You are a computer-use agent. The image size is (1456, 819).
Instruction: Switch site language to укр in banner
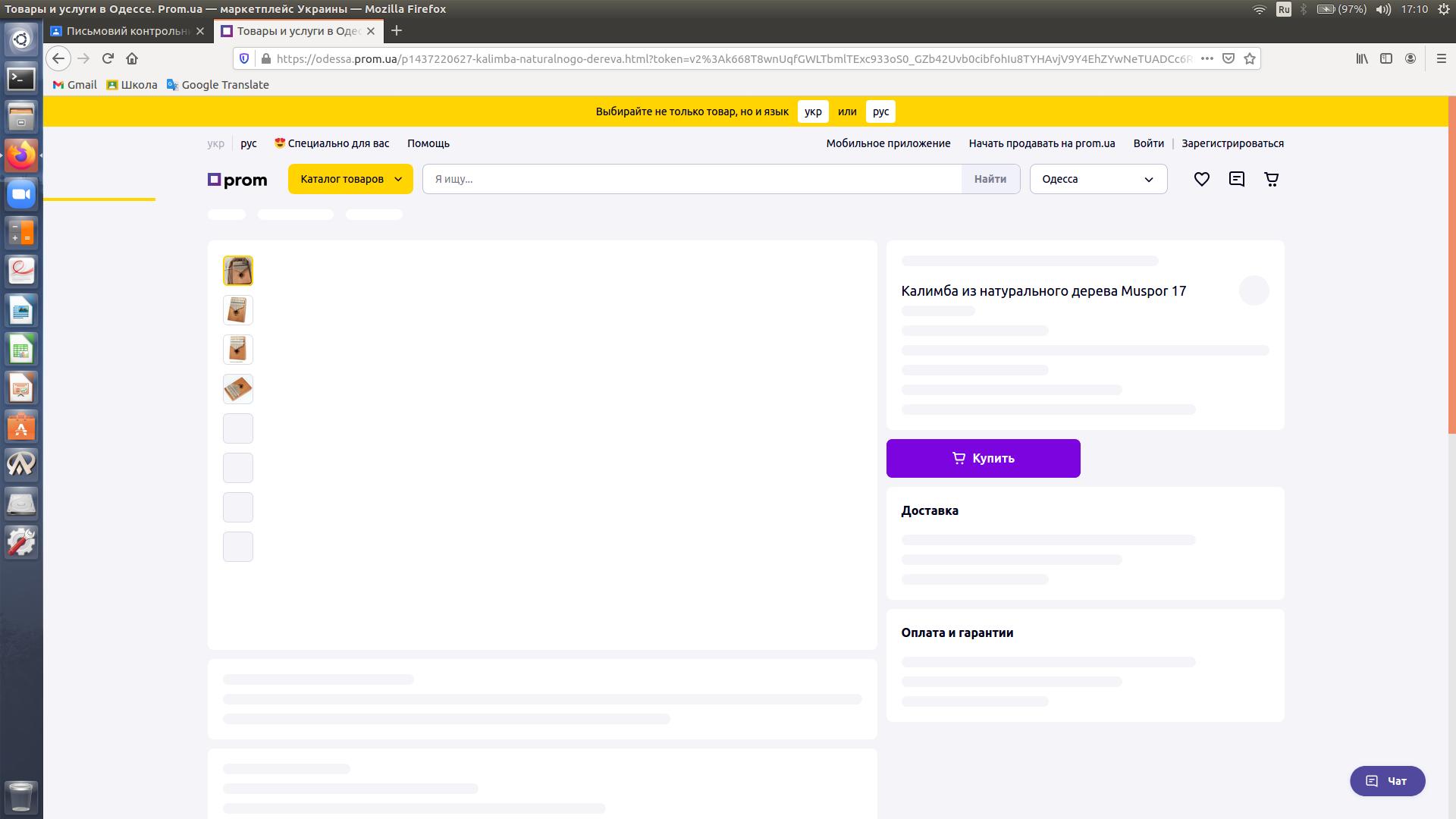click(x=812, y=111)
